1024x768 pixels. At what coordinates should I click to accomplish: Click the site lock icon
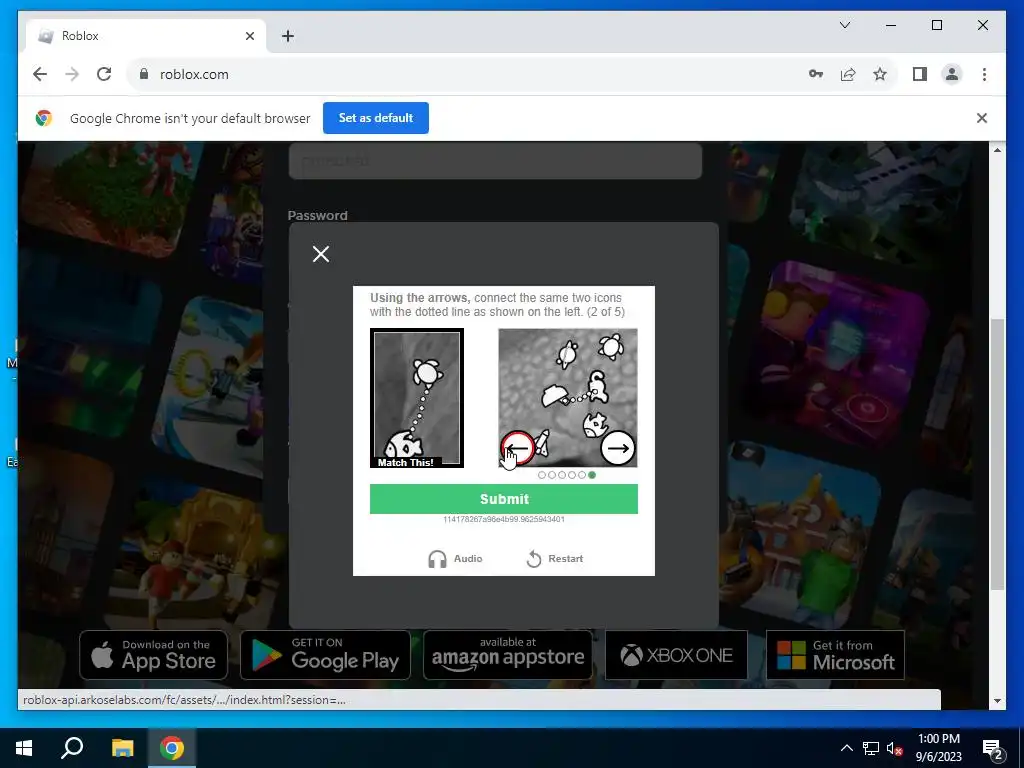pyautogui.click(x=144, y=74)
